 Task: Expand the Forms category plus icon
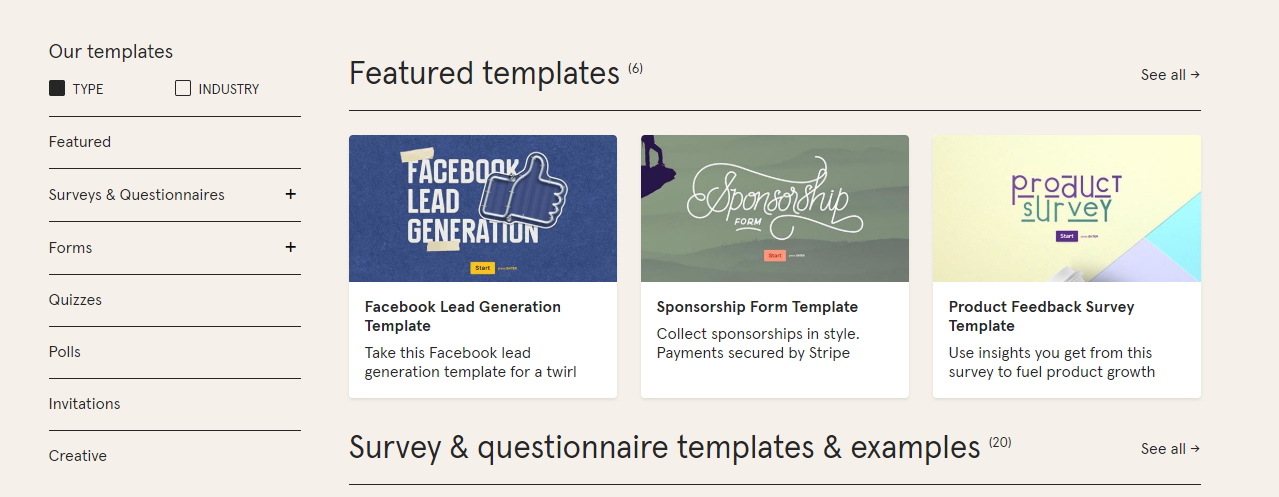click(x=290, y=247)
